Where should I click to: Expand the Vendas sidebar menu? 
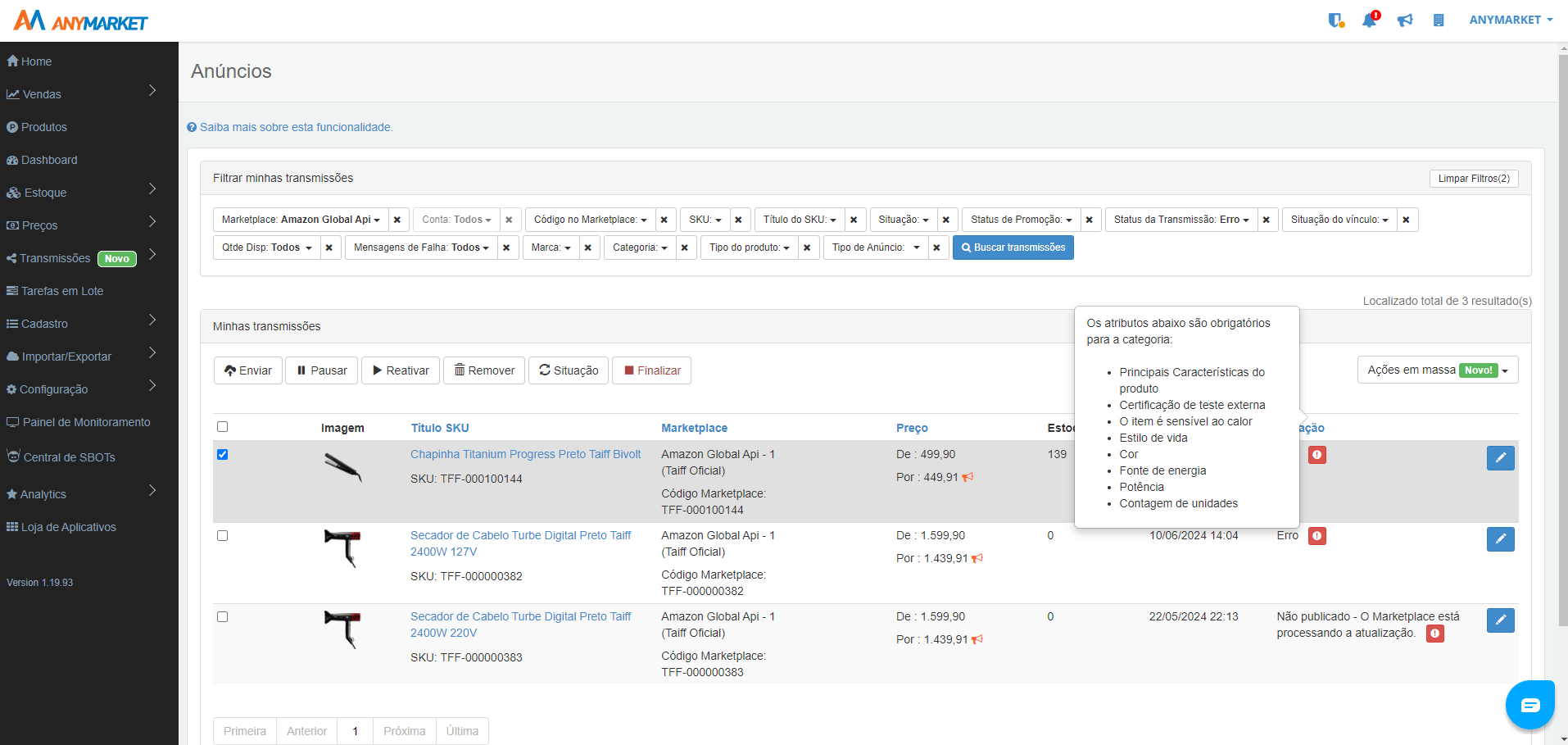tap(82, 93)
